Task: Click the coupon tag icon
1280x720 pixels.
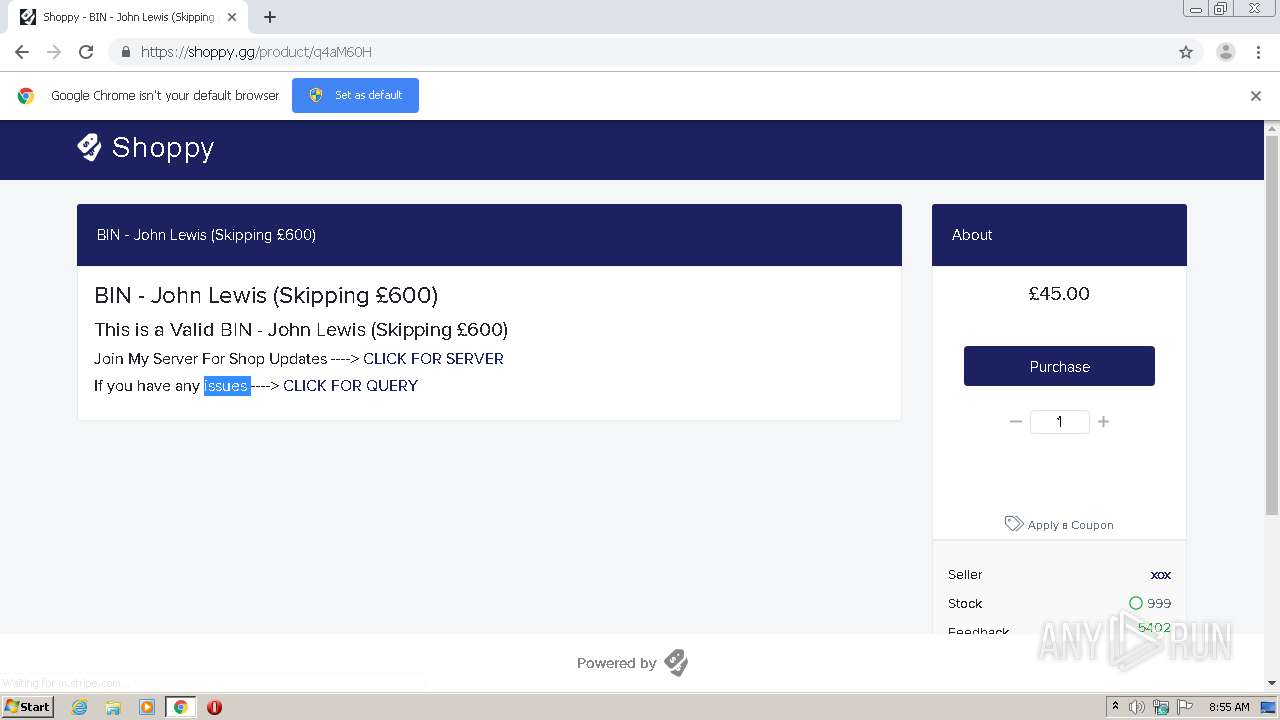Action: pos(1014,524)
